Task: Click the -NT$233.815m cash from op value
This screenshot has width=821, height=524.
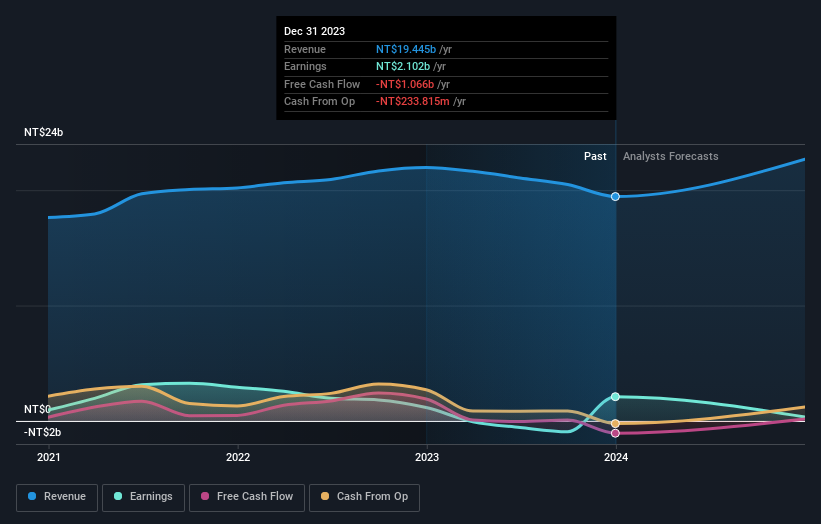Action: 413,102
